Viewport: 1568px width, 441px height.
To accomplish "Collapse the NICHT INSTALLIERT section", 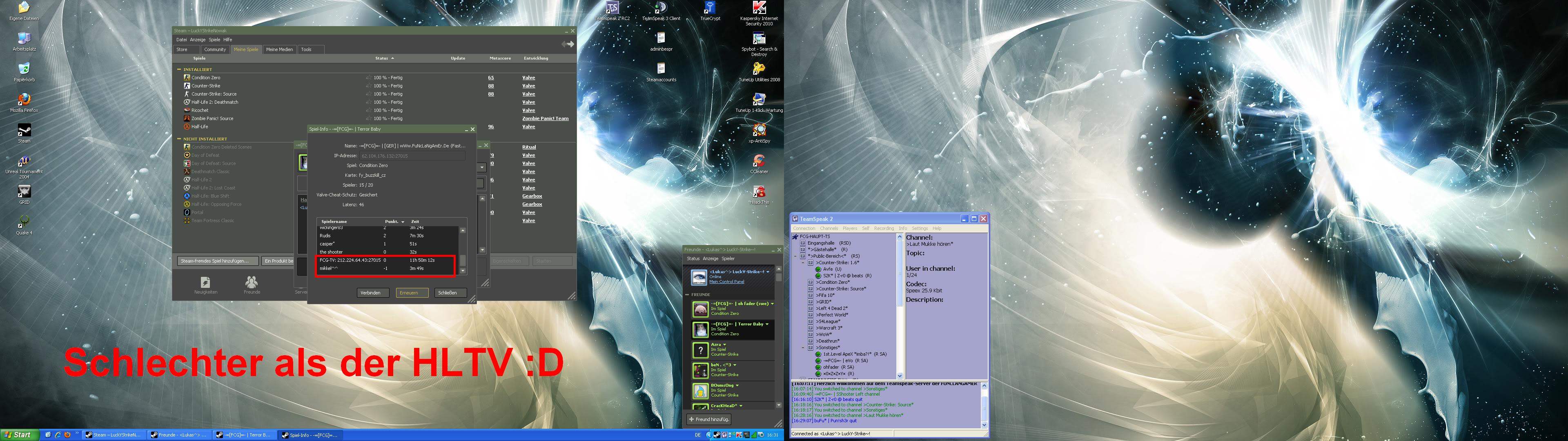I will pyautogui.click(x=179, y=139).
